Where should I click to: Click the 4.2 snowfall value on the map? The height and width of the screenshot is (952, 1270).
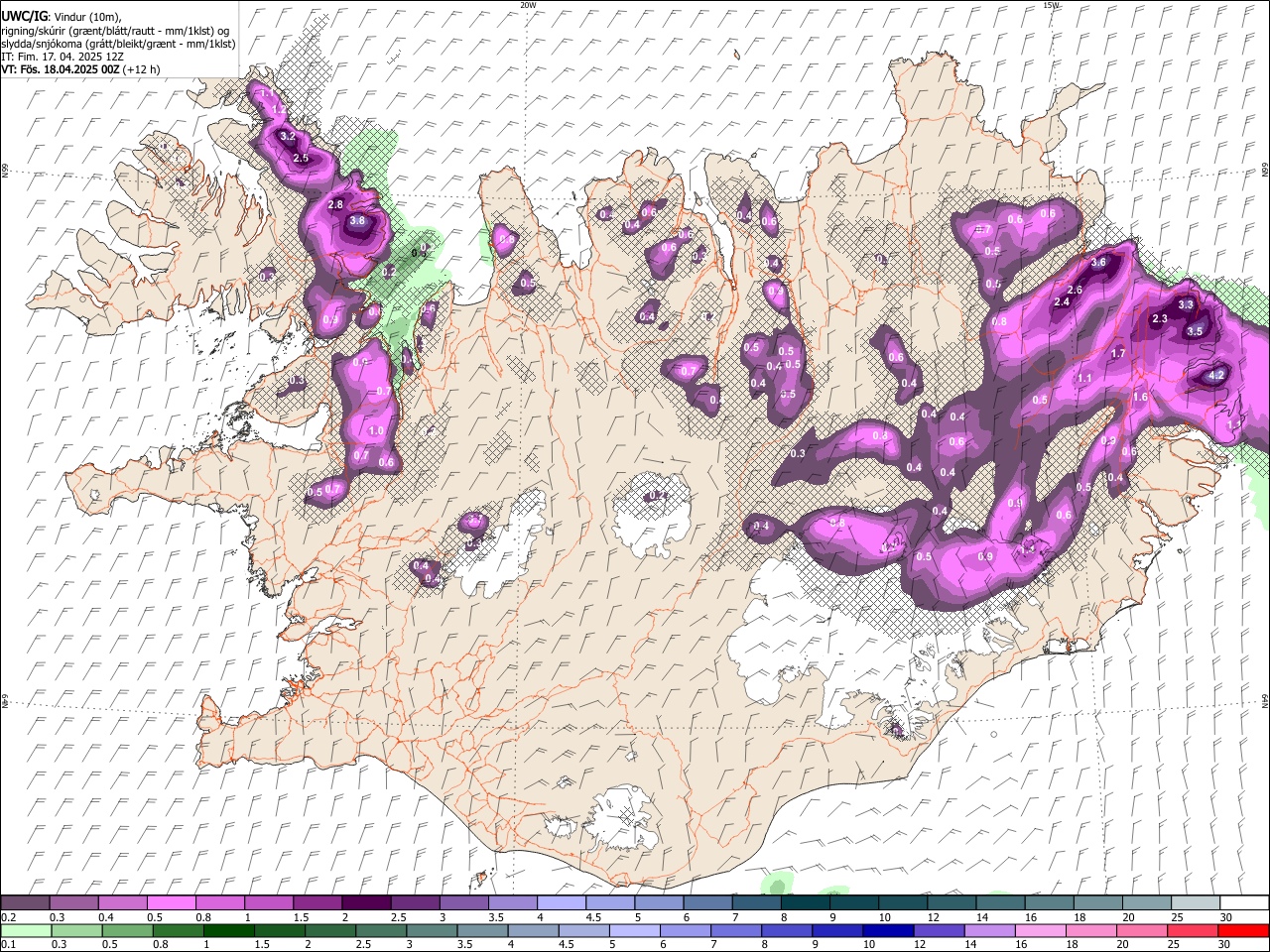(1217, 376)
